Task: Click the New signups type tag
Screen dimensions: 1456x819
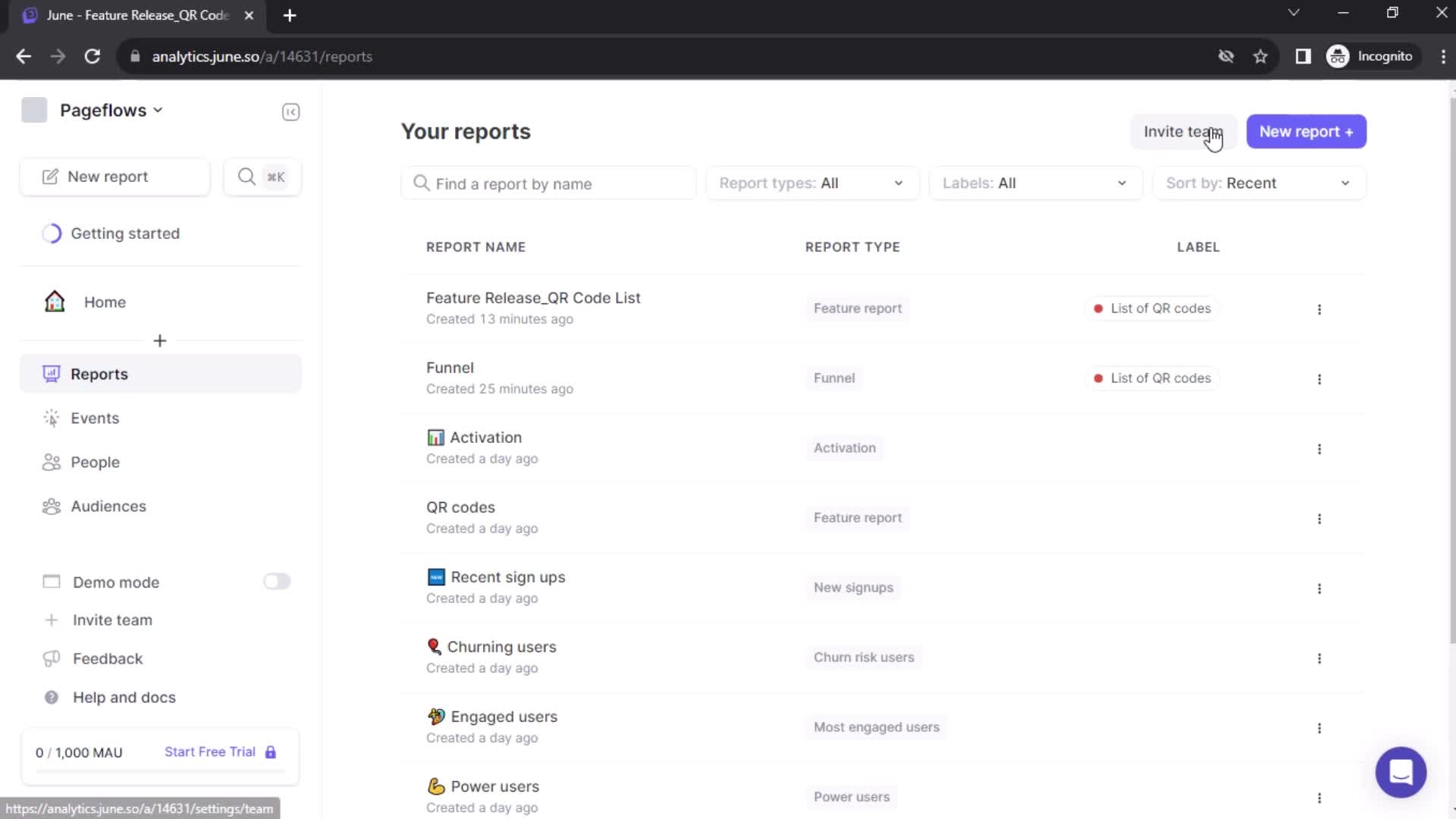Action: coord(853,588)
